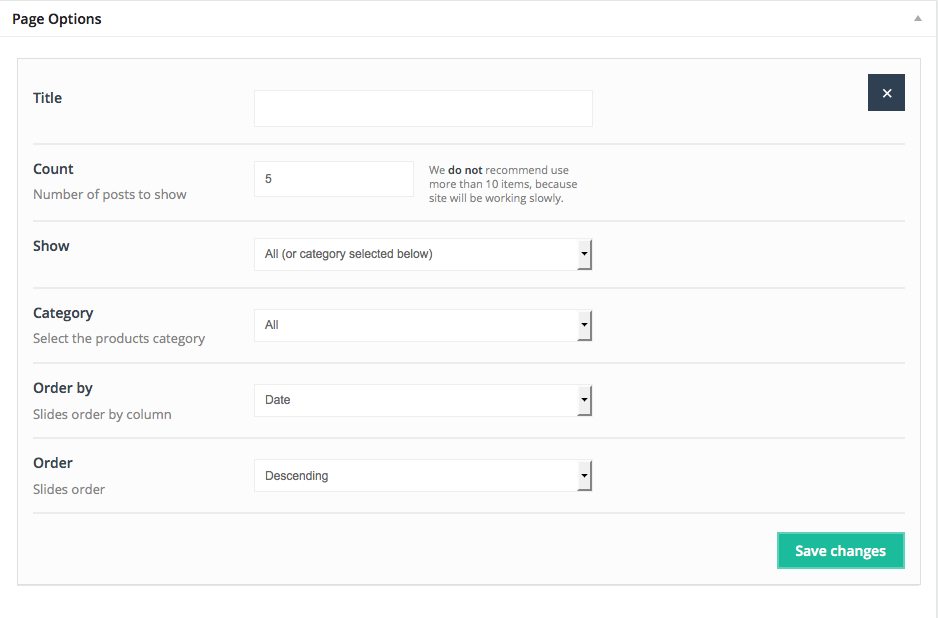Open the 'All (or category selected below)' select
938x618 pixels.
click(x=415, y=254)
